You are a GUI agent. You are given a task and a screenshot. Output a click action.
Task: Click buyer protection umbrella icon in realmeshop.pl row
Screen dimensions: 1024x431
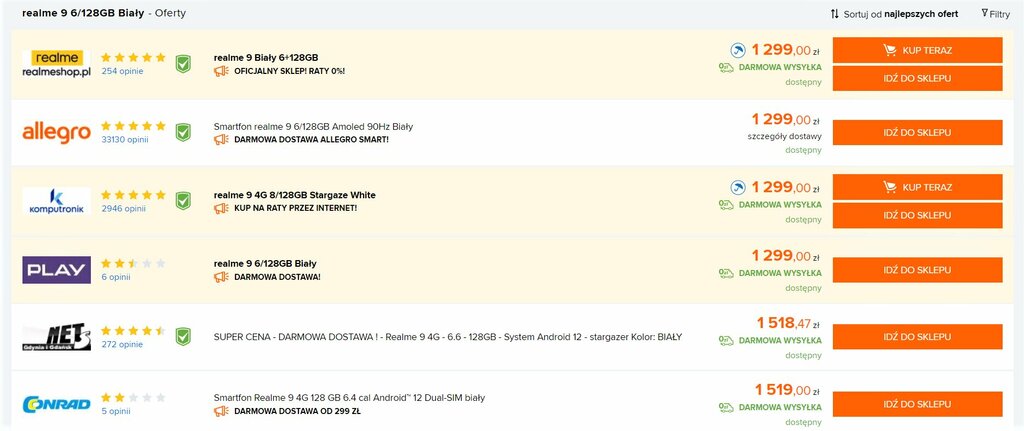738,50
